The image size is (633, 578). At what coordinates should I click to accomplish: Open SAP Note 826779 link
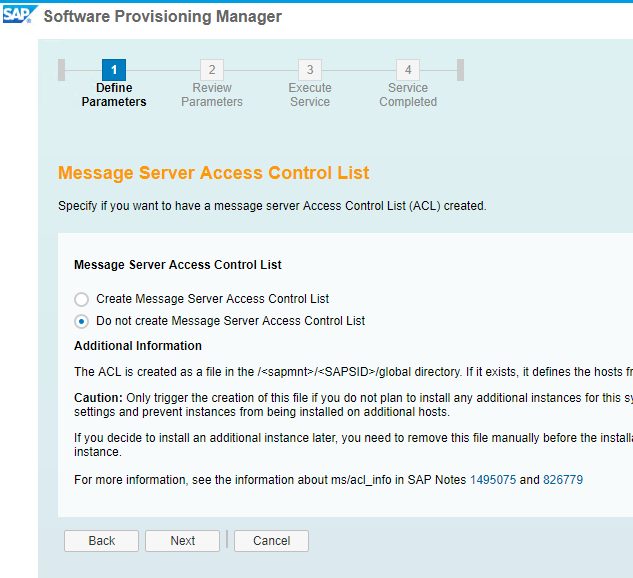click(x=563, y=480)
